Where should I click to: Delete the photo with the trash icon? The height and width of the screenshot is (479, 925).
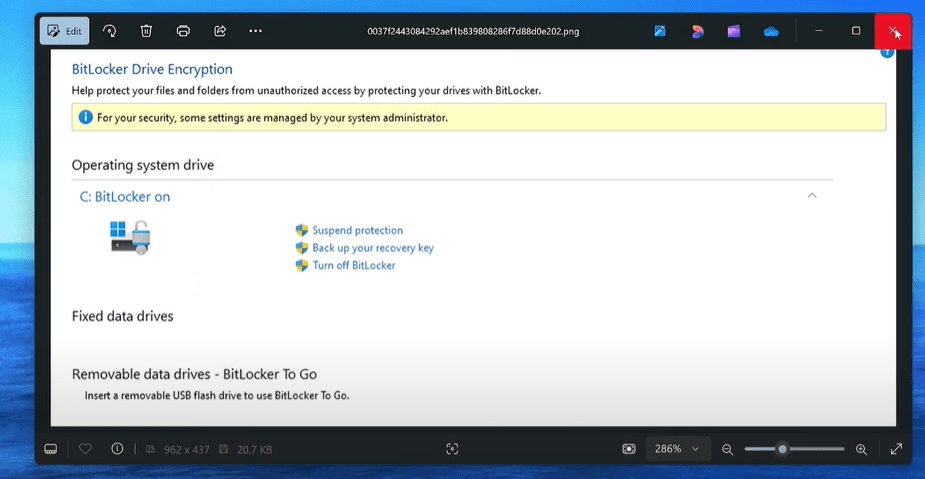pyautogui.click(x=146, y=31)
